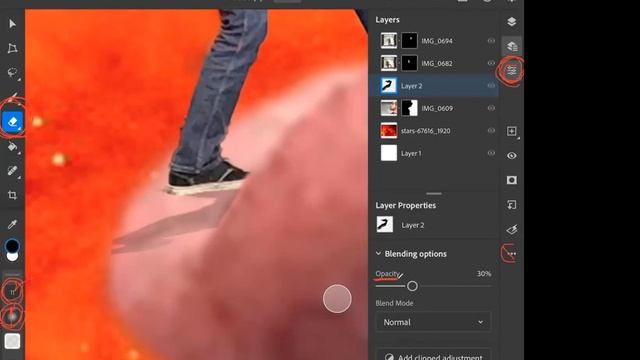Hide the IMG_0682 layer
This screenshot has width=640, height=360.
(491, 63)
